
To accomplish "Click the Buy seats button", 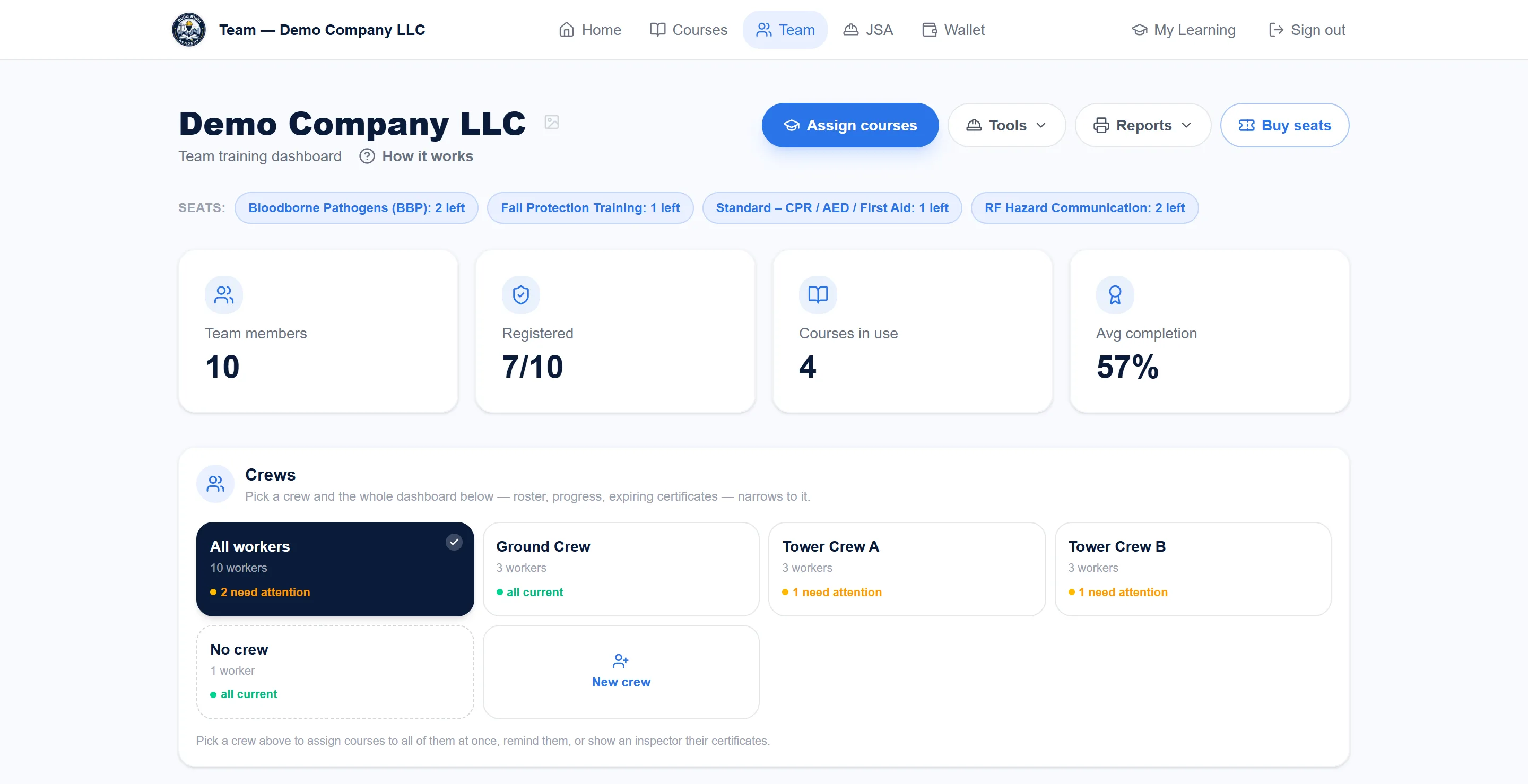I will coord(1284,125).
